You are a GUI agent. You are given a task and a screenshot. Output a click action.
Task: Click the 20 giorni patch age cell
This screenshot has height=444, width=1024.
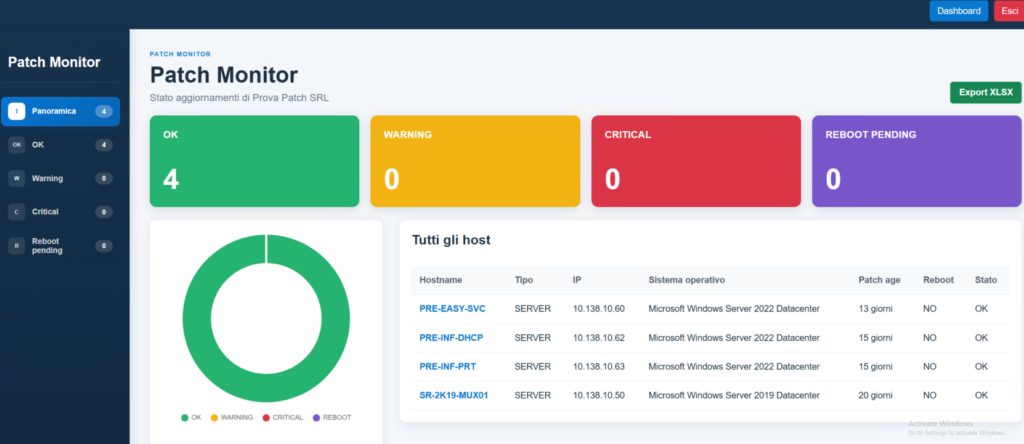(x=876, y=395)
